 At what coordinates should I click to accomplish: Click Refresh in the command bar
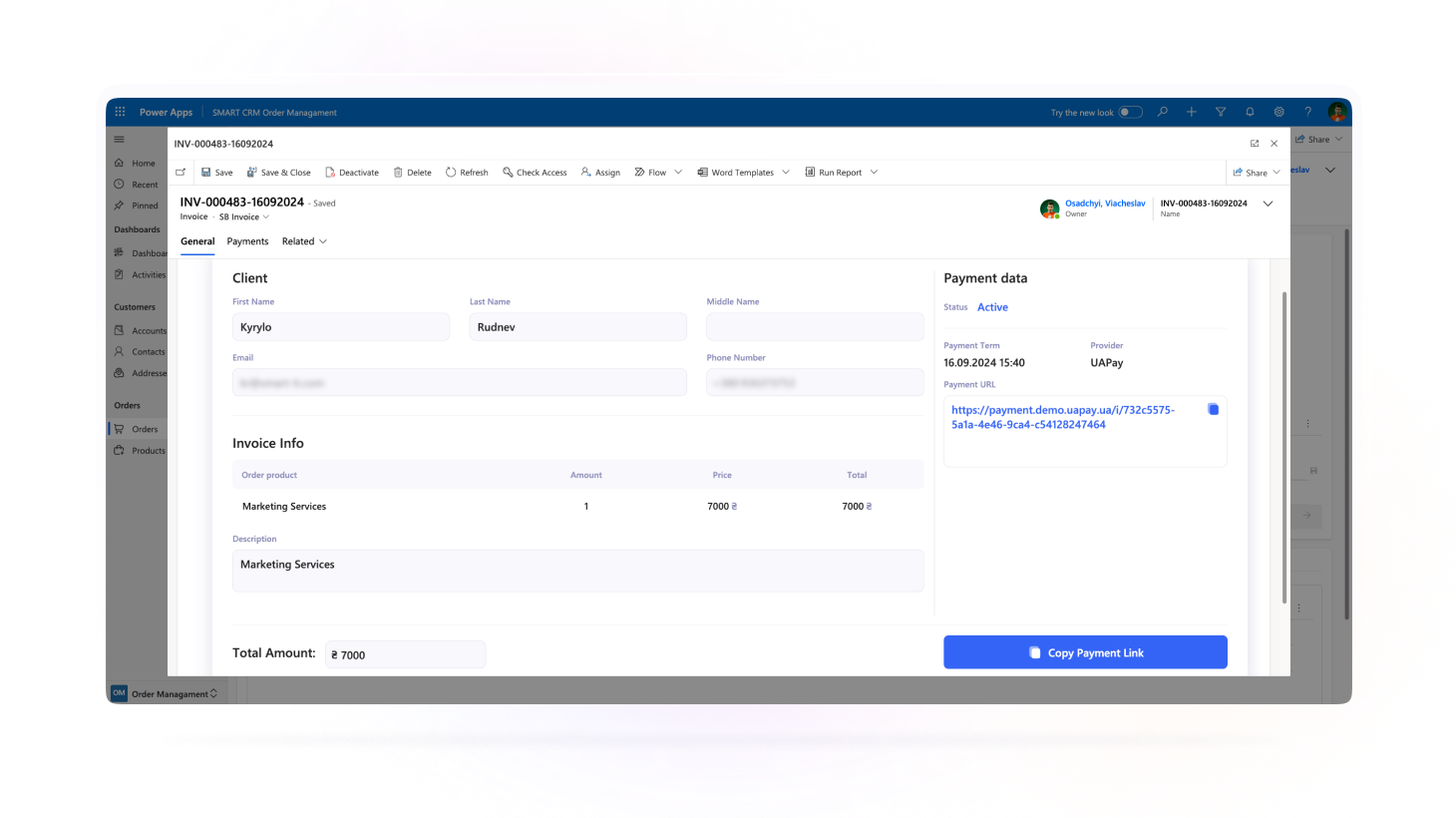467,173
